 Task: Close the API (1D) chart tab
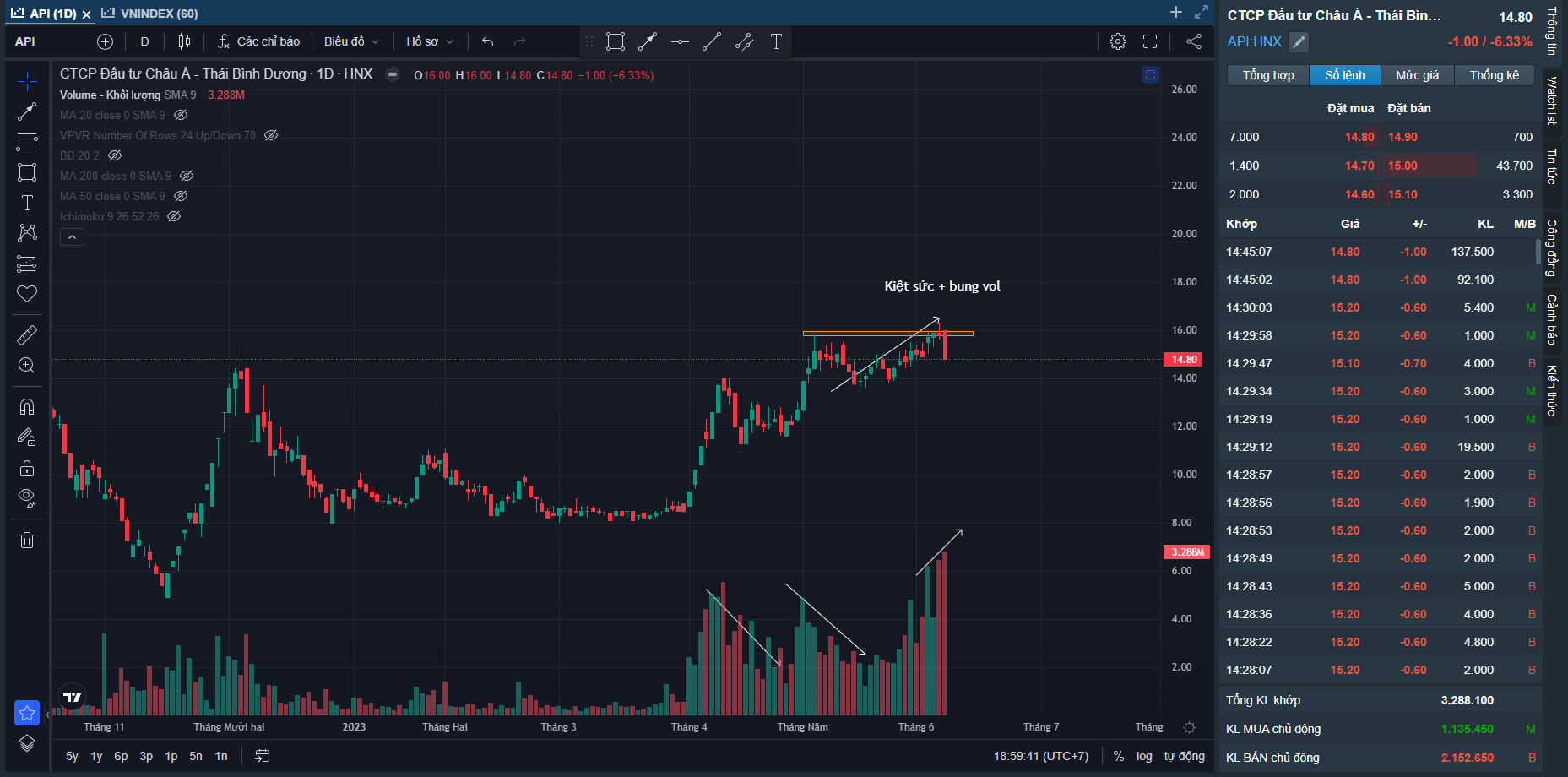pyautogui.click(x=86, y=14)
